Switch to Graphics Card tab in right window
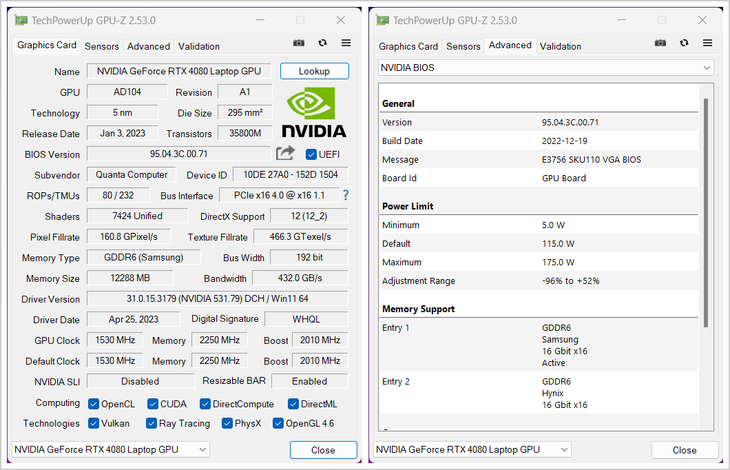The image size is (730, 470). (x=408, y=47)
